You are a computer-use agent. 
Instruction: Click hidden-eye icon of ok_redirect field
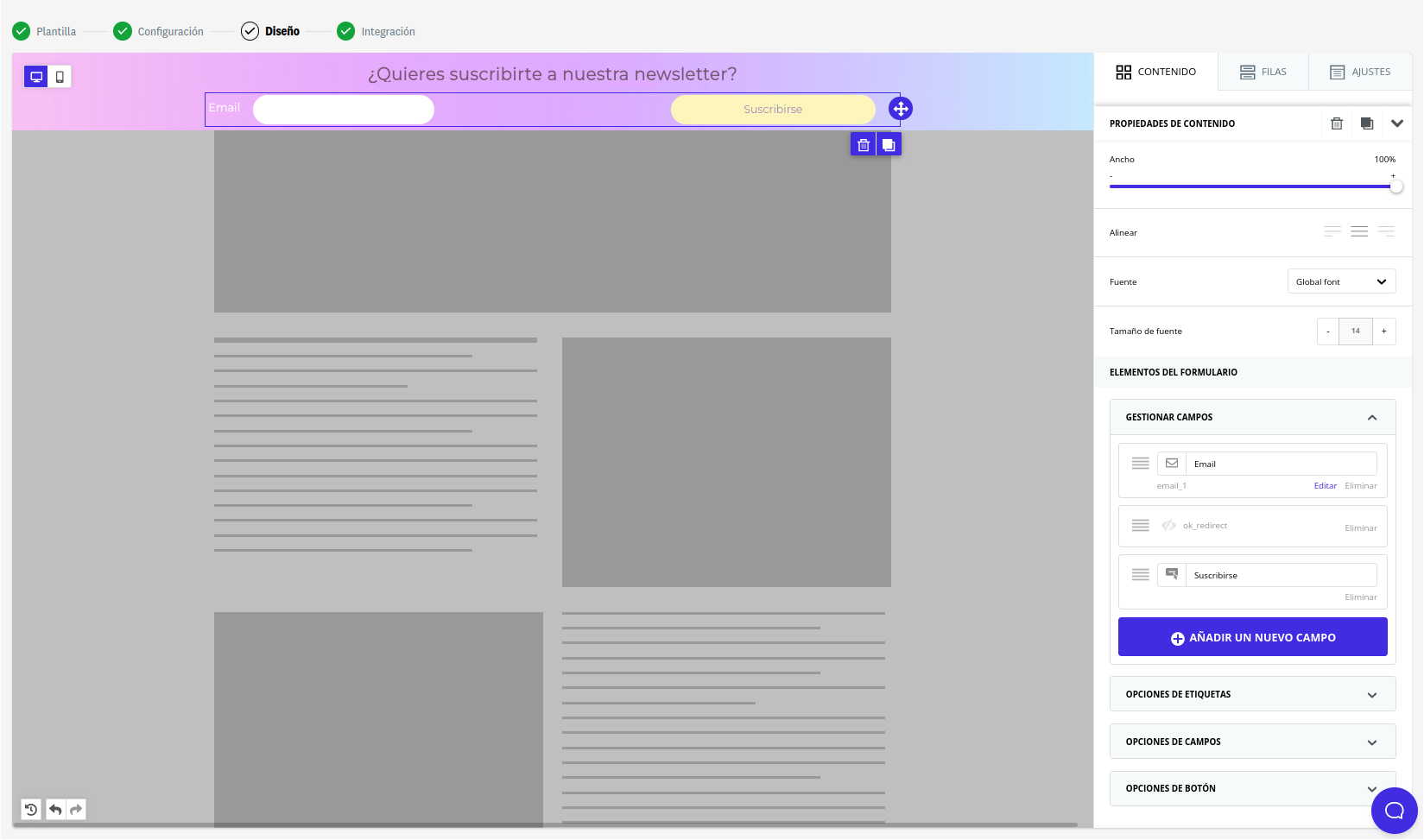tap(1168, 526)
